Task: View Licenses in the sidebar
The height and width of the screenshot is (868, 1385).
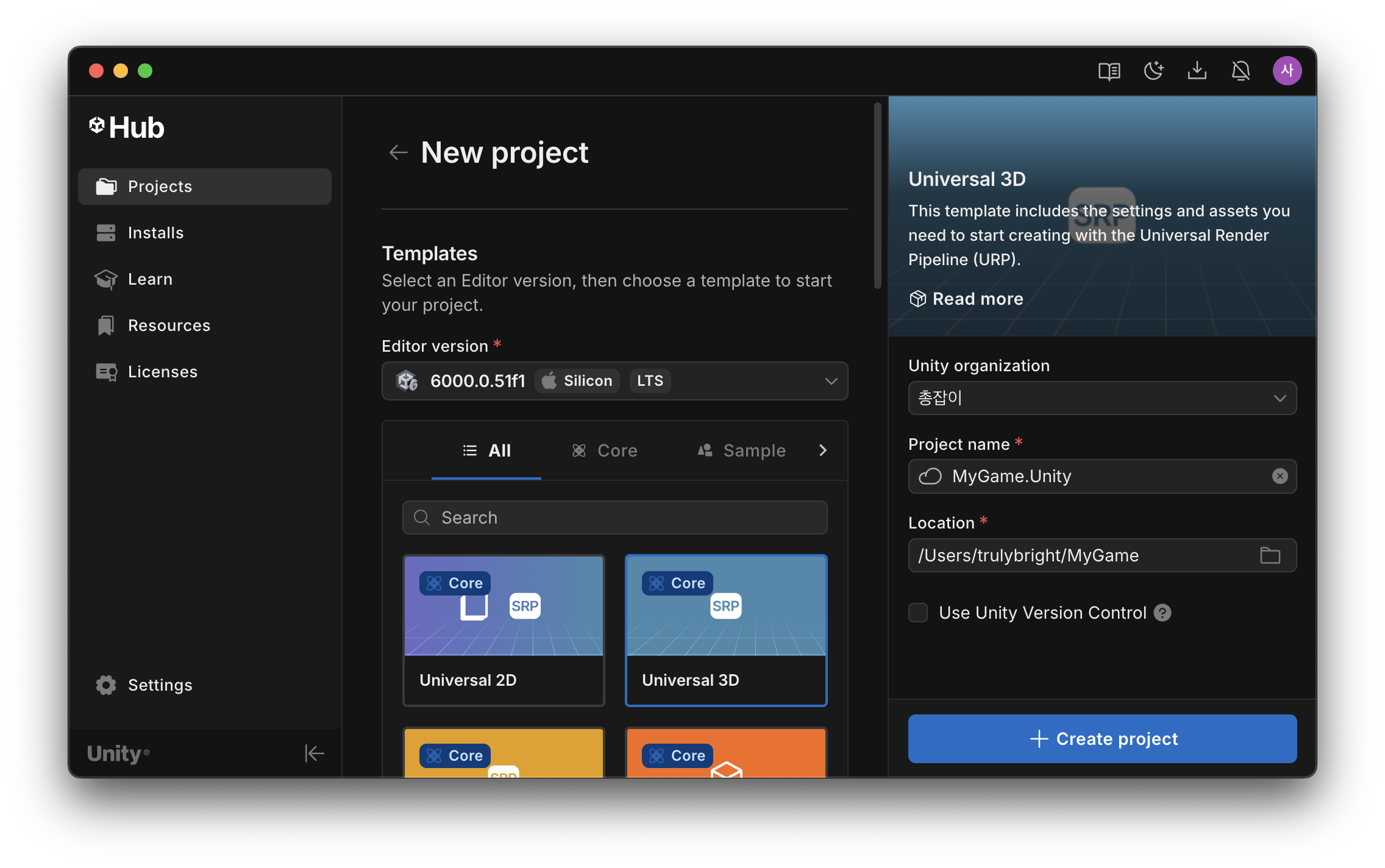Action: pyautogui.click(x=162, y=371)
